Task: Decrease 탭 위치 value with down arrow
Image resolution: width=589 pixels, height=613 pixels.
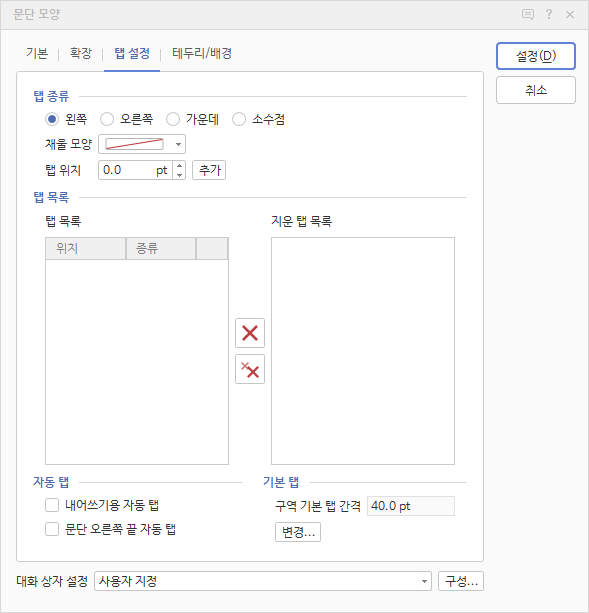Action: (x=179, y=175)
